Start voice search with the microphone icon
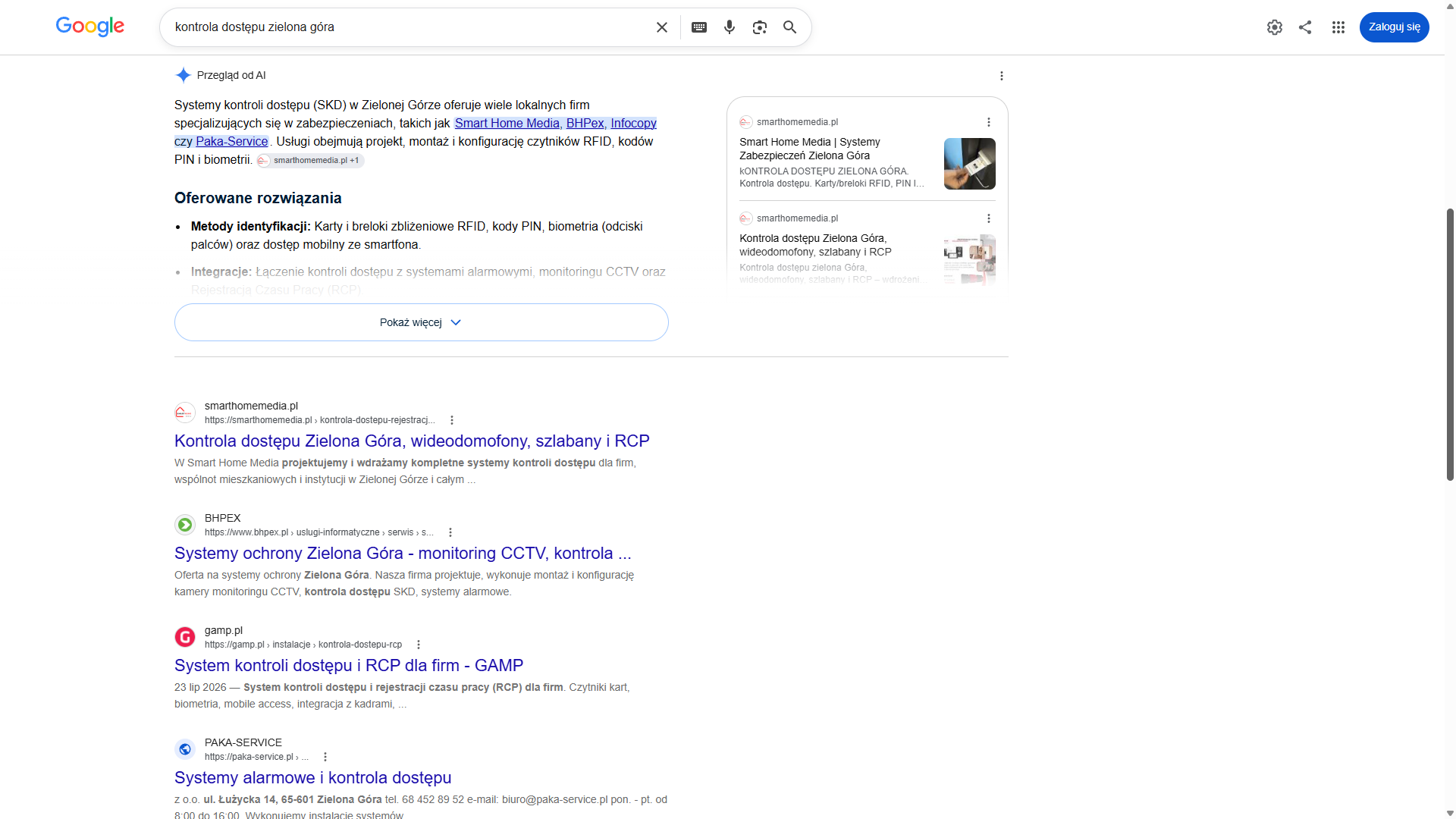This screenshot has width=1456, height=819. tap(730, 27)
